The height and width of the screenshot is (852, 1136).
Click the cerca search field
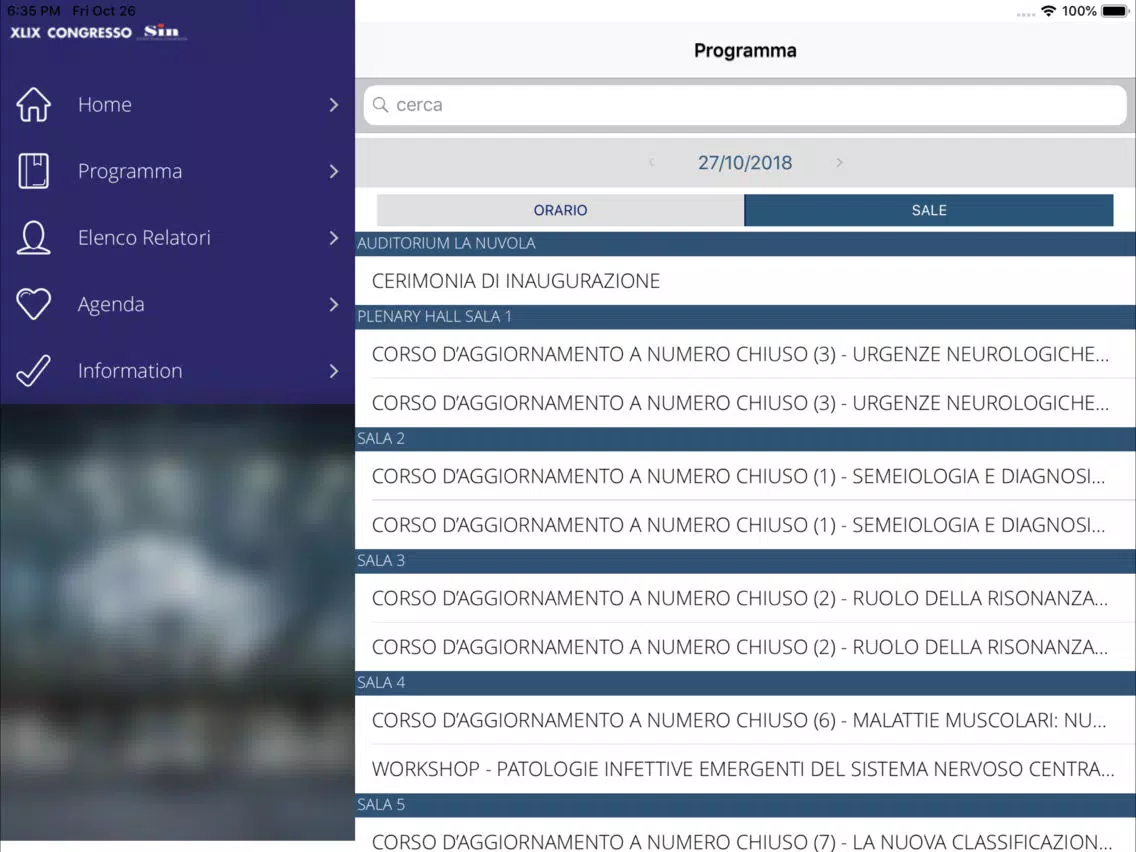click(745, 105)
